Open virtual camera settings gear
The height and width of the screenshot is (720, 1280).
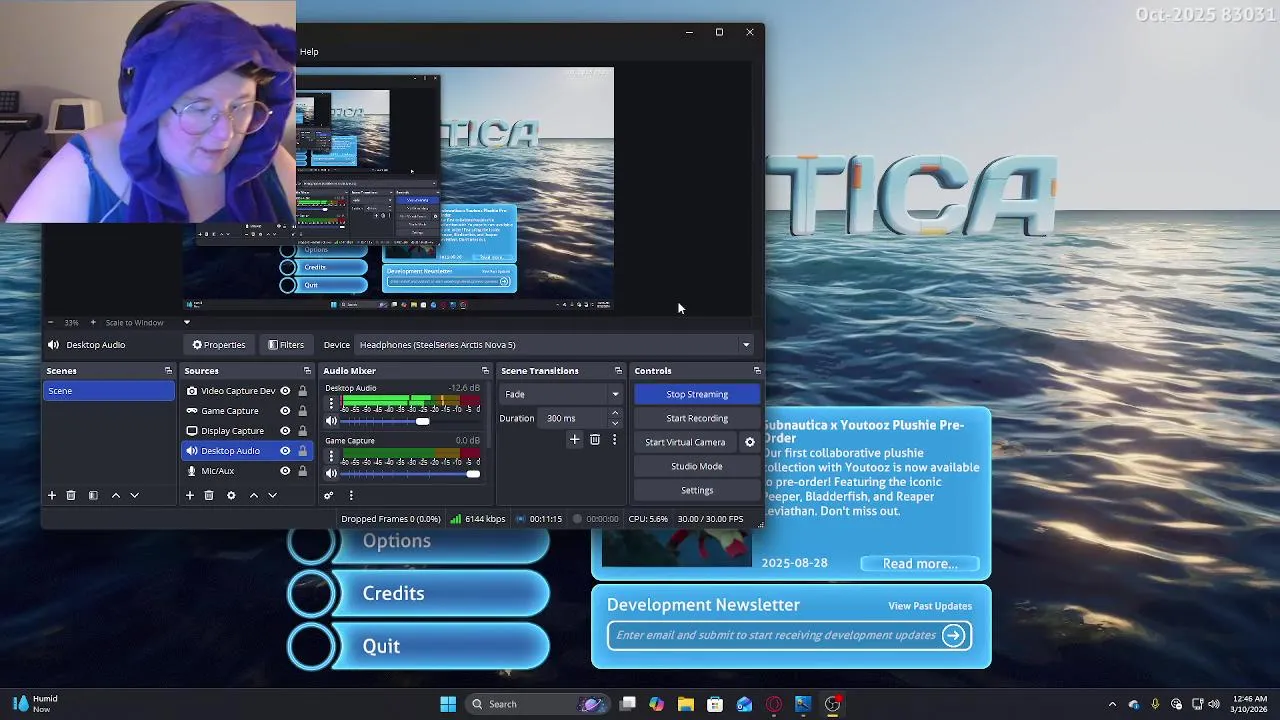pos(750,442)
